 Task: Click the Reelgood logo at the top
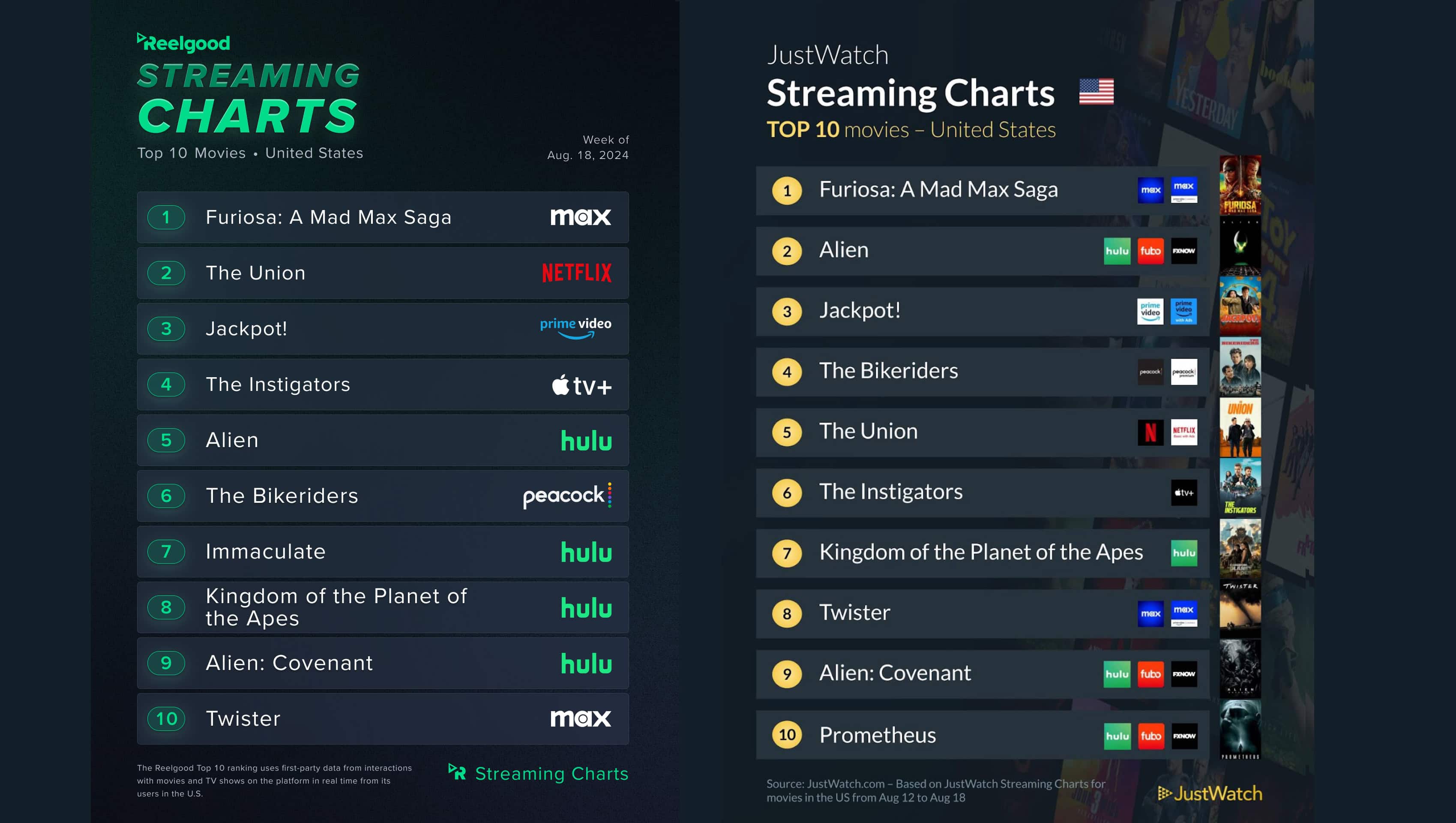184,43
